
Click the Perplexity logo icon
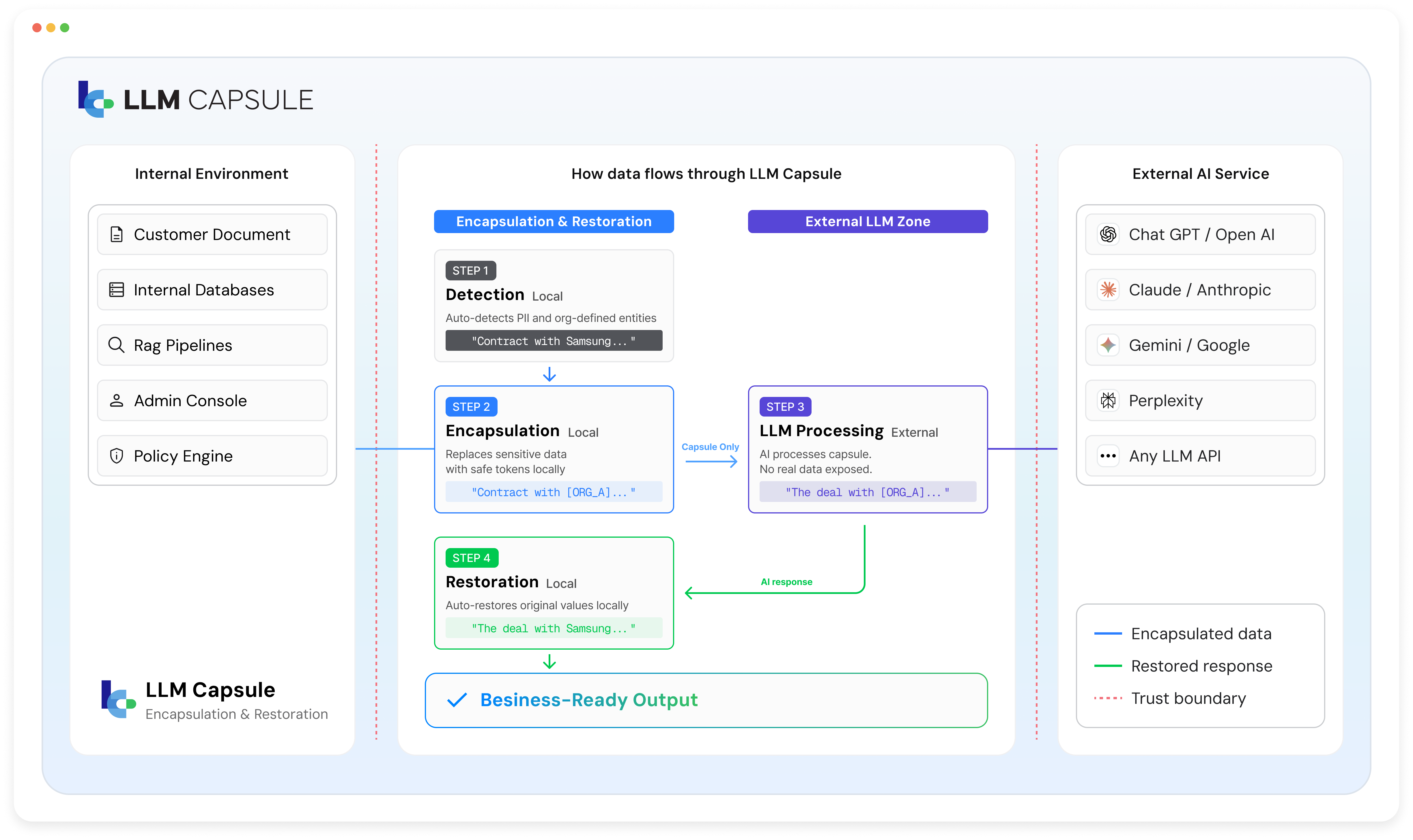(x=1108, y=400)
